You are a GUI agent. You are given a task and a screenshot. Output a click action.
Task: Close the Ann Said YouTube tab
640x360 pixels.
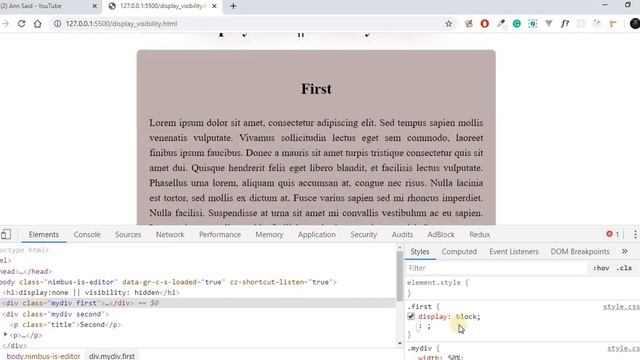click(x=94, y=6)
